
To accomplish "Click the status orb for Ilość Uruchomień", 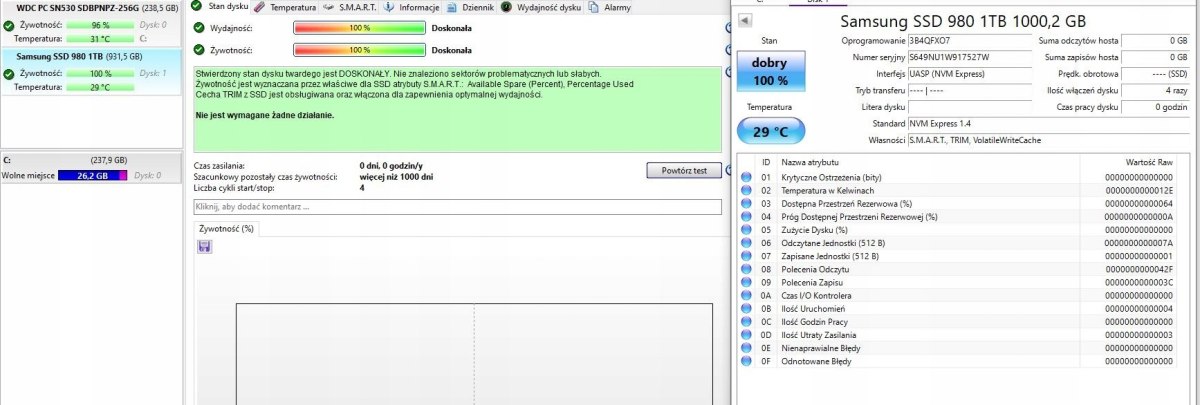I will tap(746, 308).
